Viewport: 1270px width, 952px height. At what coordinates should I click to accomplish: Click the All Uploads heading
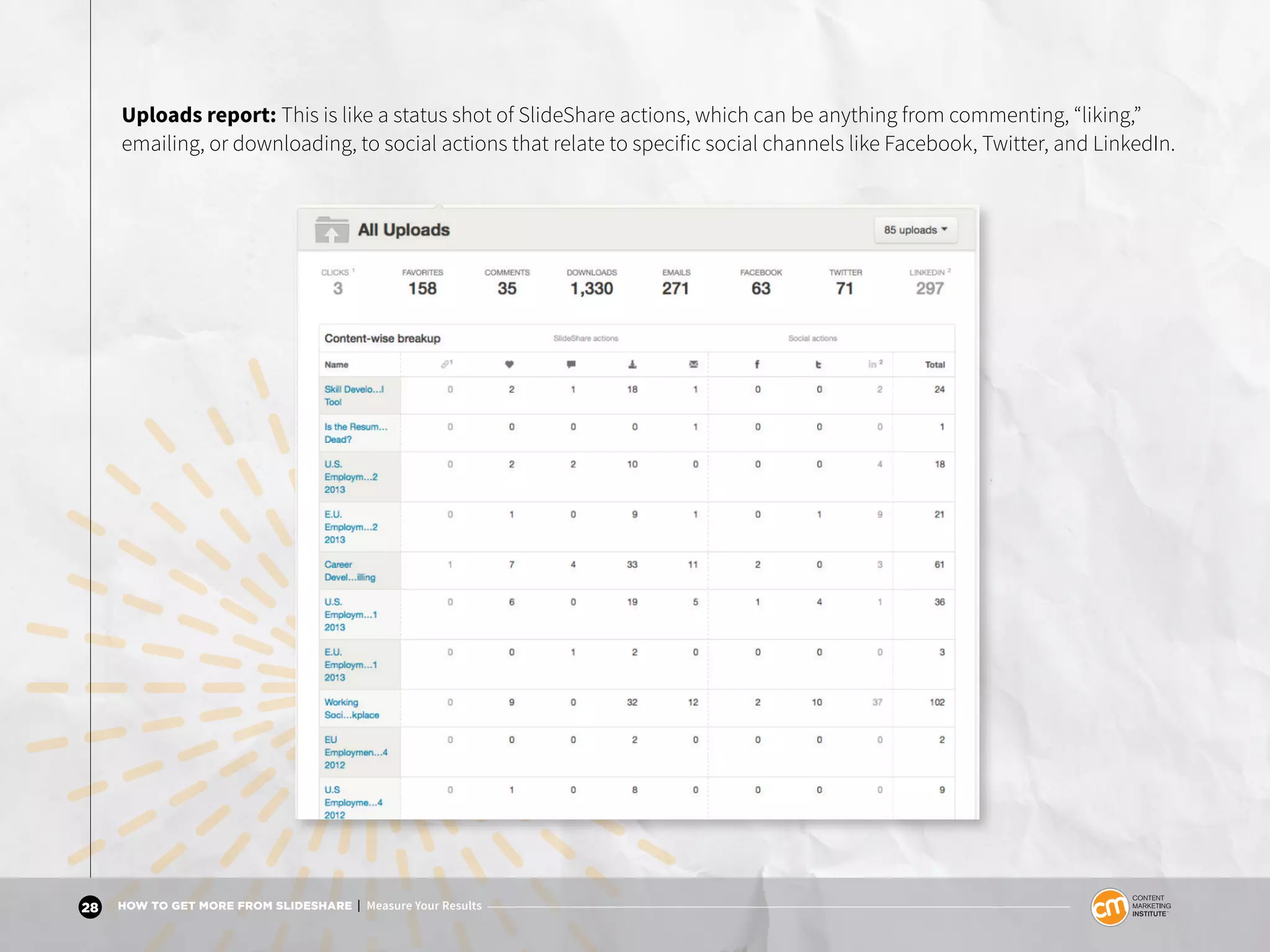tap(404, 230)
